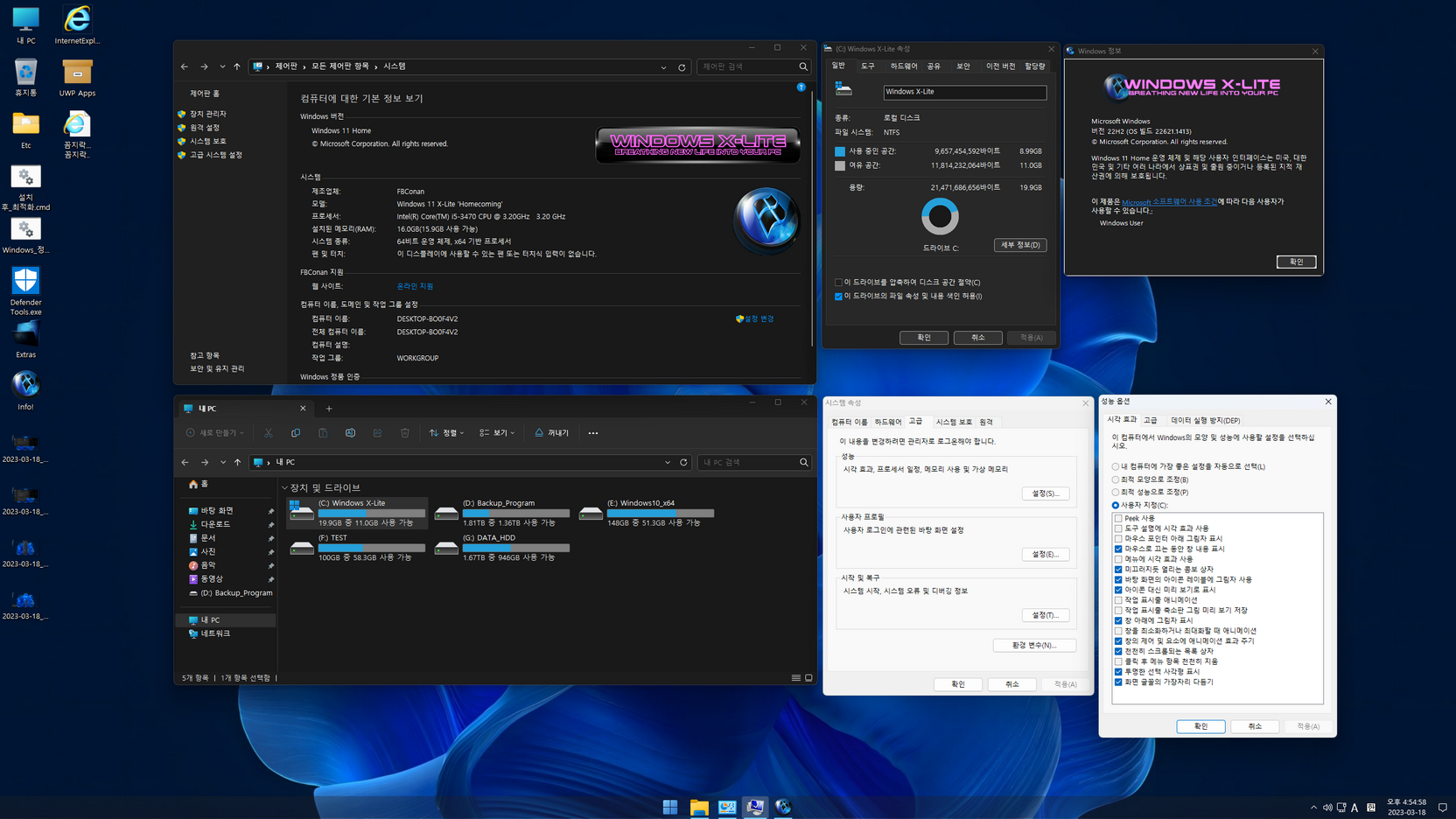Collapse the 장치 및 드라이브 group
Screen dimensions: 1456x819
point(284,488)
